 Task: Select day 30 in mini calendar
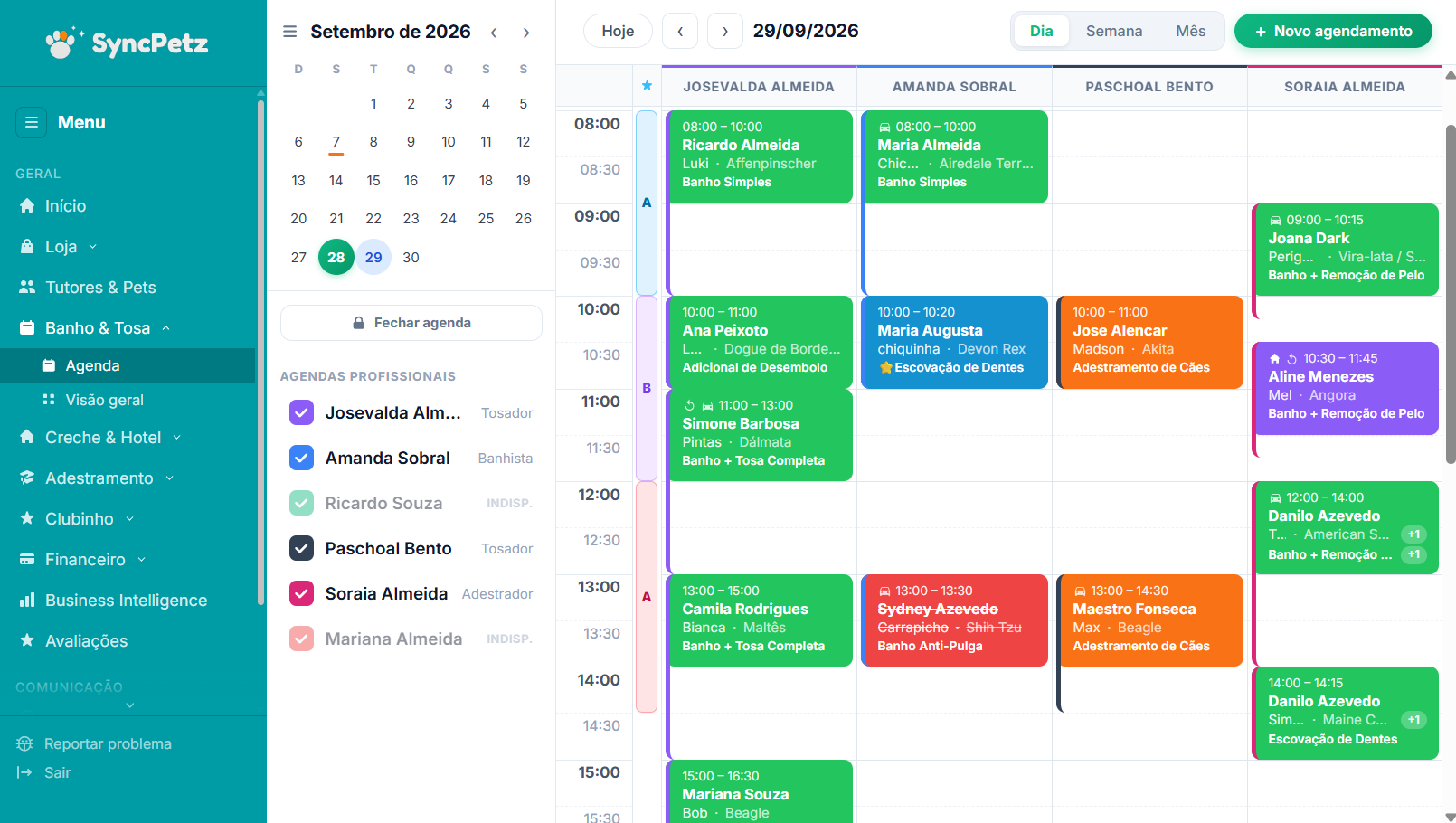[411, 257]
